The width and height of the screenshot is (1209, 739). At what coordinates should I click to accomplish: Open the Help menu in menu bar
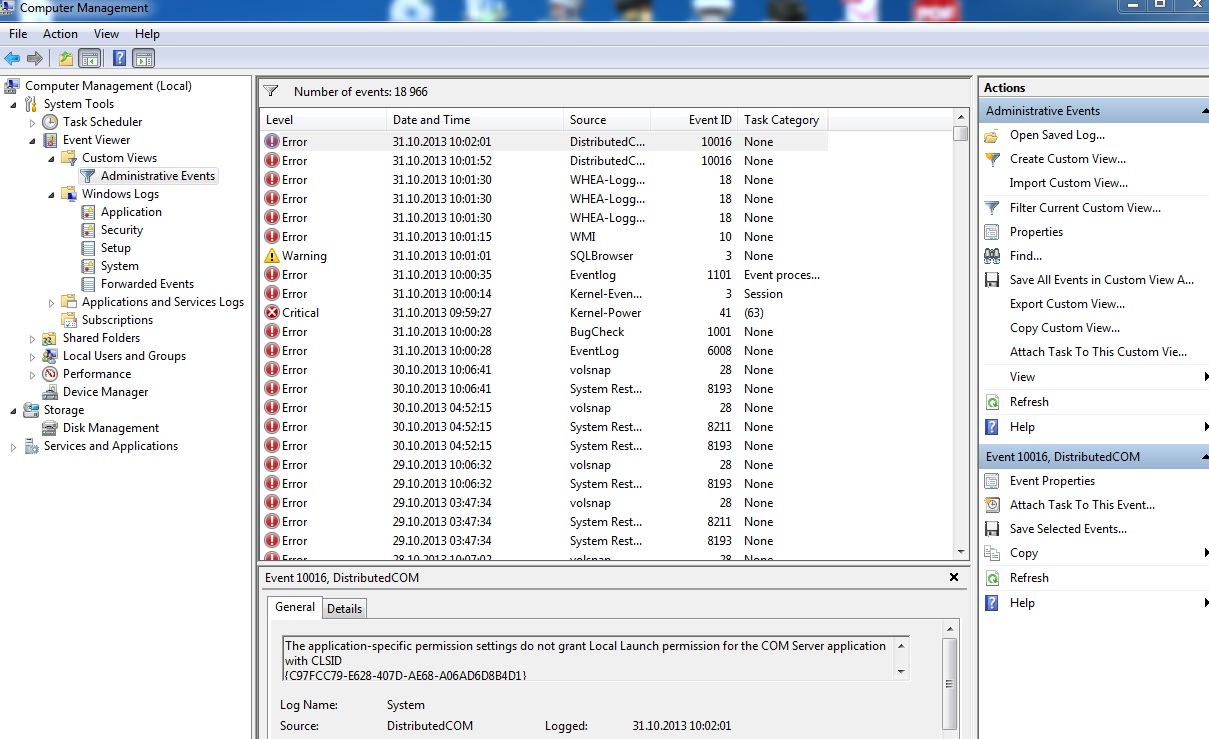[x=147, y=34]
